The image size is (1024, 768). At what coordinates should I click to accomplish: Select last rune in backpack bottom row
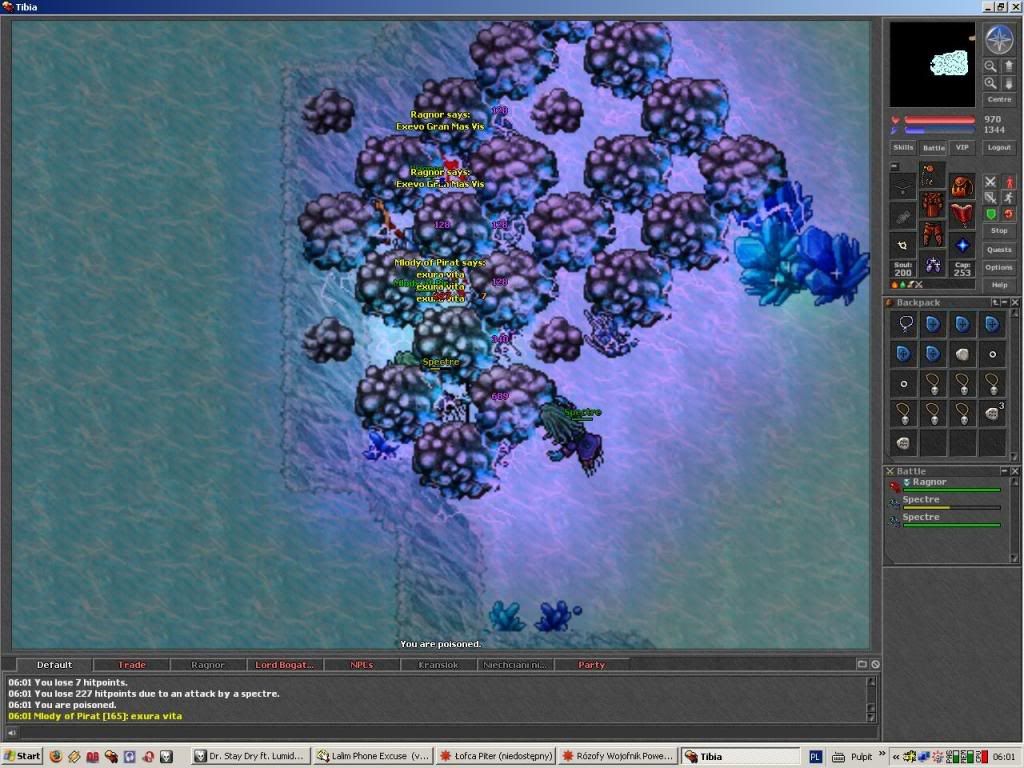pos(904,443)
